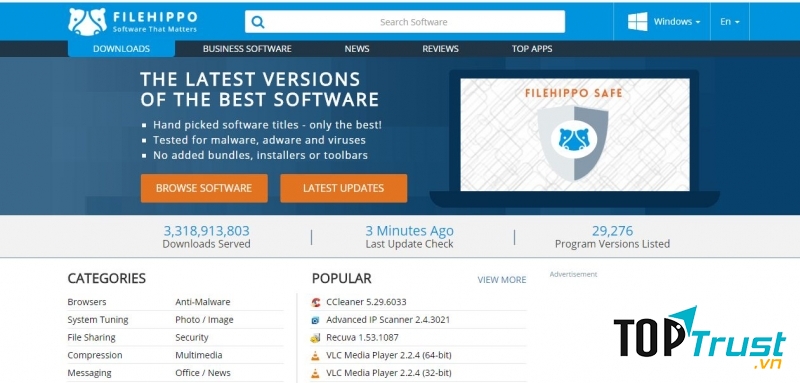The width and height of the screenshot is (800, 383).
Task: Open the Security category
Action: tap(192, 337)
